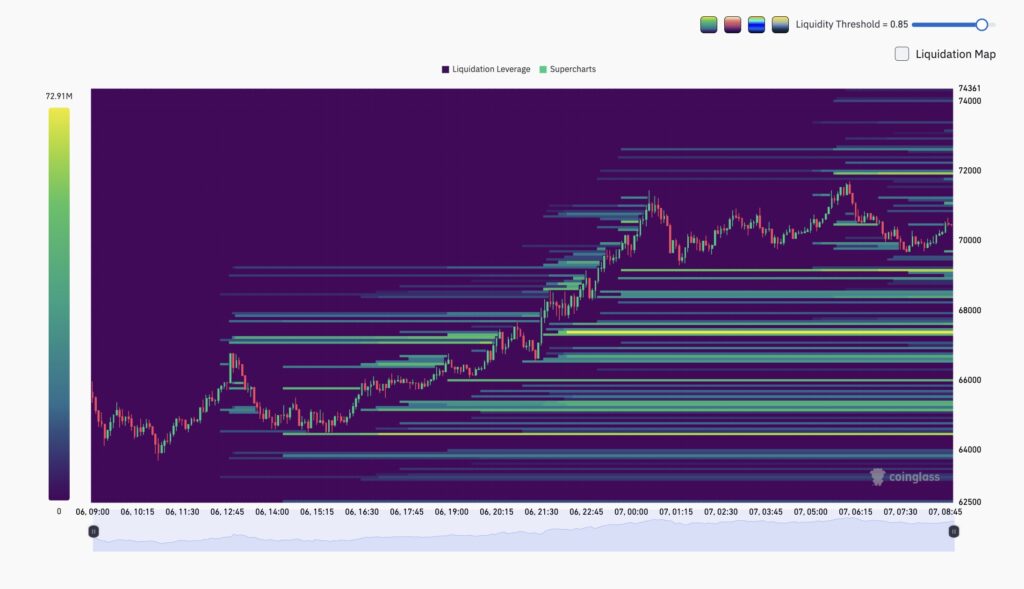Click the middle of the time range overview strip

click(x=523, y=538)
